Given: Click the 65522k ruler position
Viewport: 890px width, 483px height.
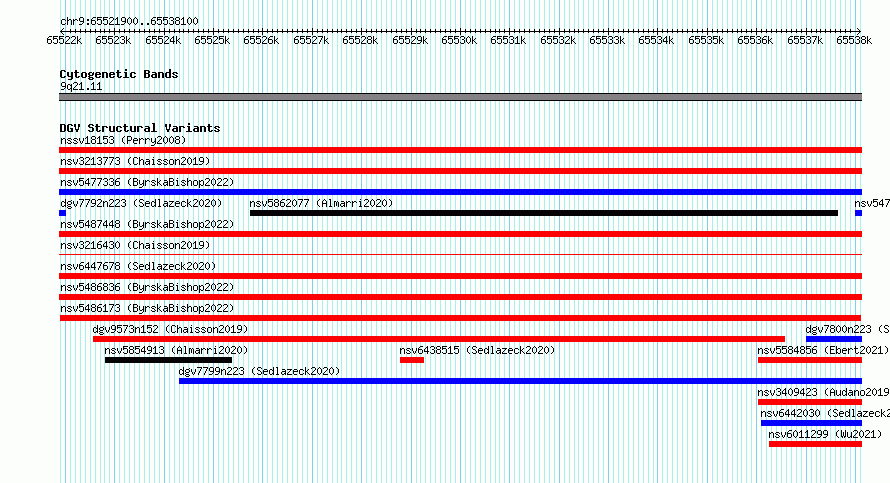Looking at the screenshot, I should (64, 40).
